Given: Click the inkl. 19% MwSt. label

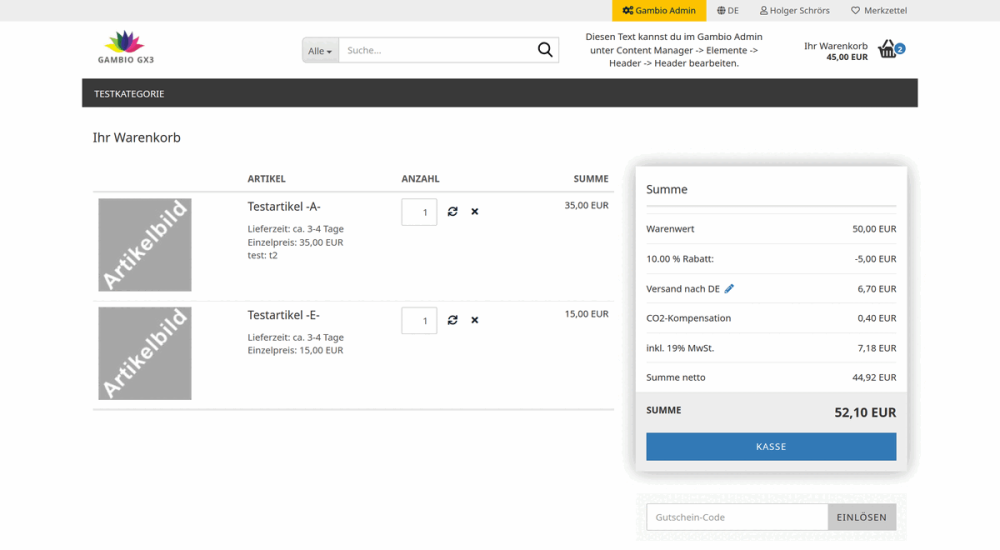Looking at the screenshot, I should pyautogui.click(x=680, y=348).
